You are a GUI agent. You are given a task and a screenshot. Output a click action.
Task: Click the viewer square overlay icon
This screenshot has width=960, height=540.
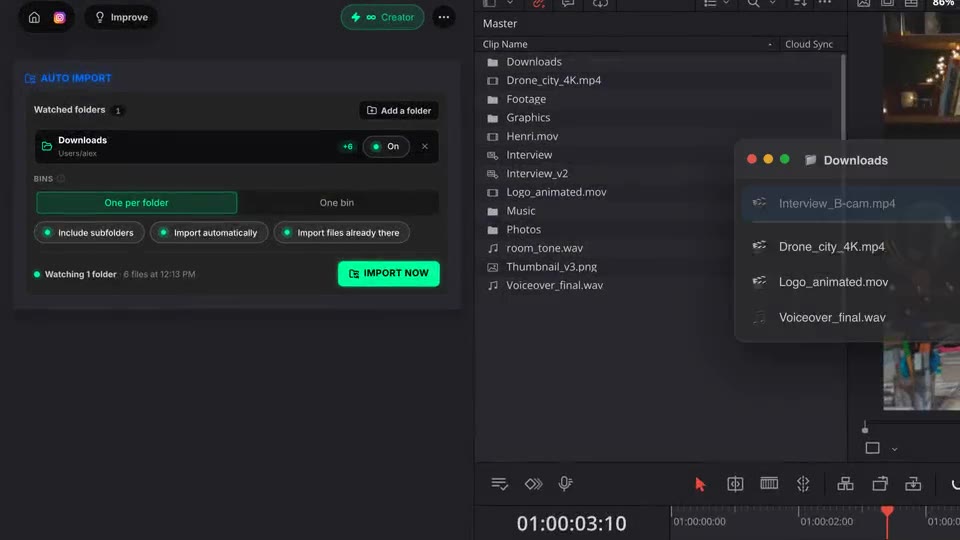pyautogui.click(x=872, y=448)
